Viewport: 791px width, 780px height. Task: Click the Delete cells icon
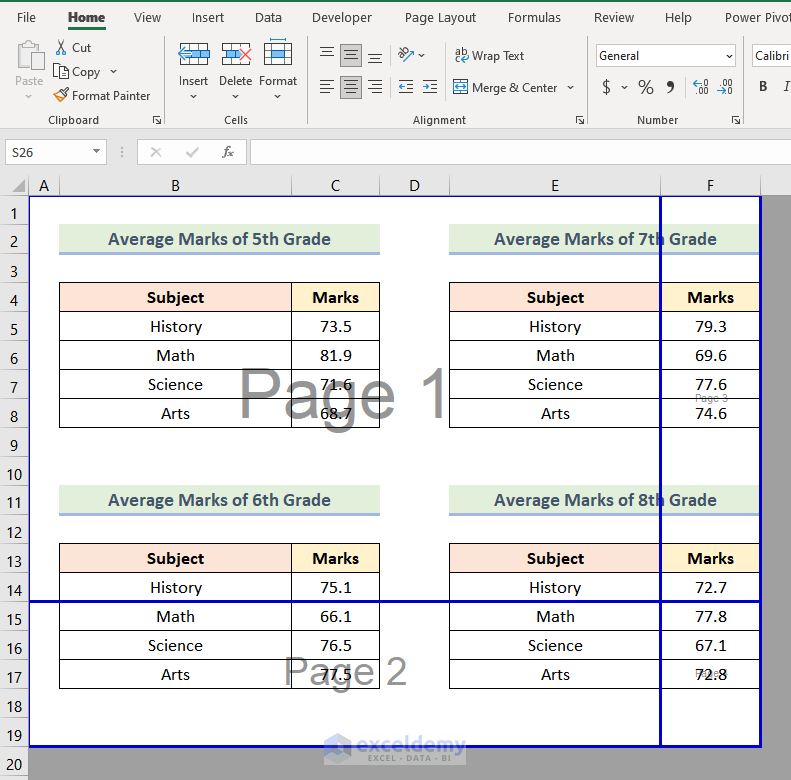(x=236, y=55)
